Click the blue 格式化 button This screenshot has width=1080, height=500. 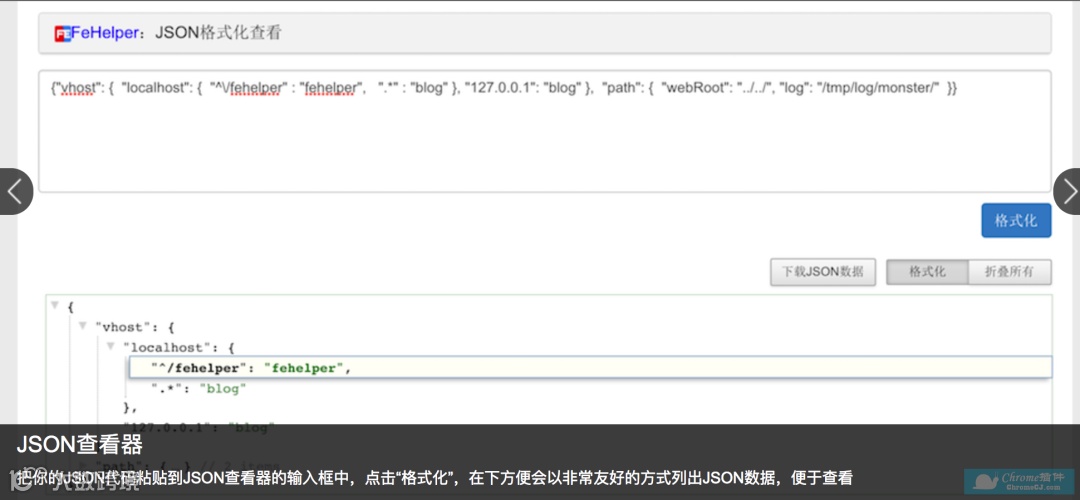[x=1016, y=220]
